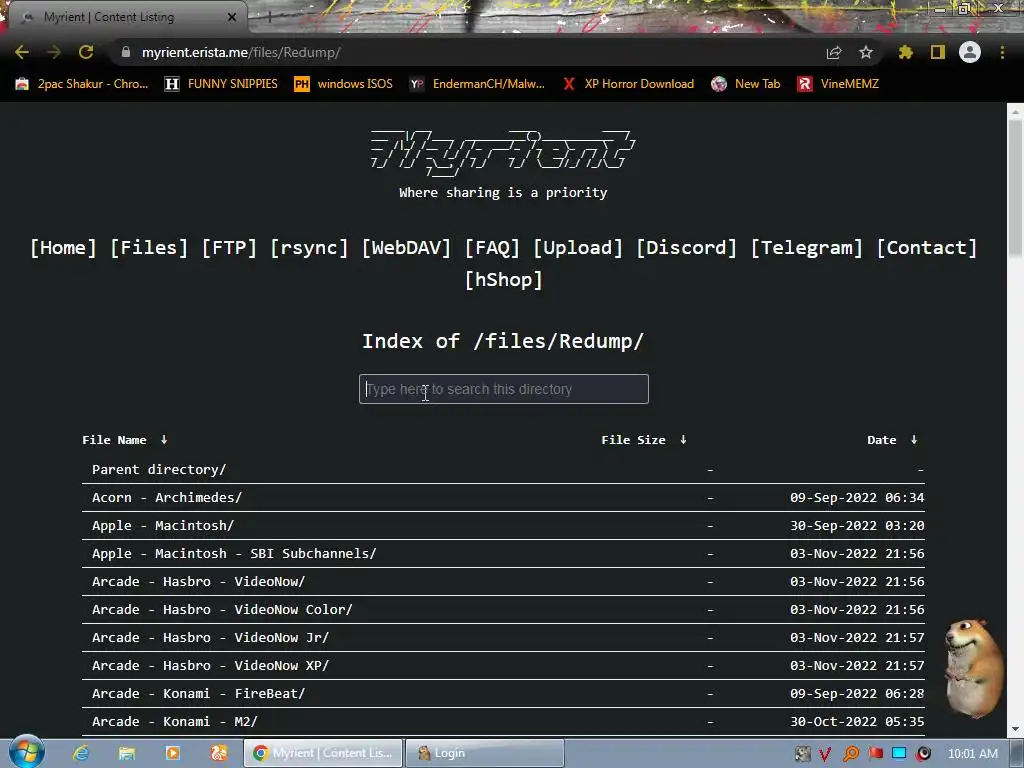1024x768 pixels.
Task: Reload the page with the refresh icon
Action: tap(86, 52)
